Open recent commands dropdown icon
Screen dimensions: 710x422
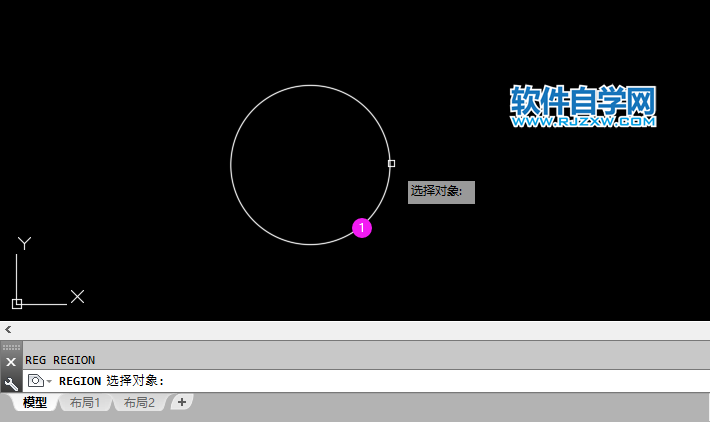pos(40,381)
